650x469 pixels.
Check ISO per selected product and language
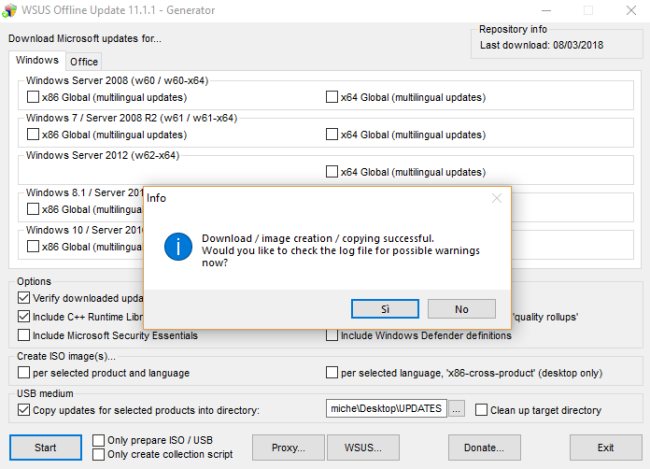click(x=24, y=372)
